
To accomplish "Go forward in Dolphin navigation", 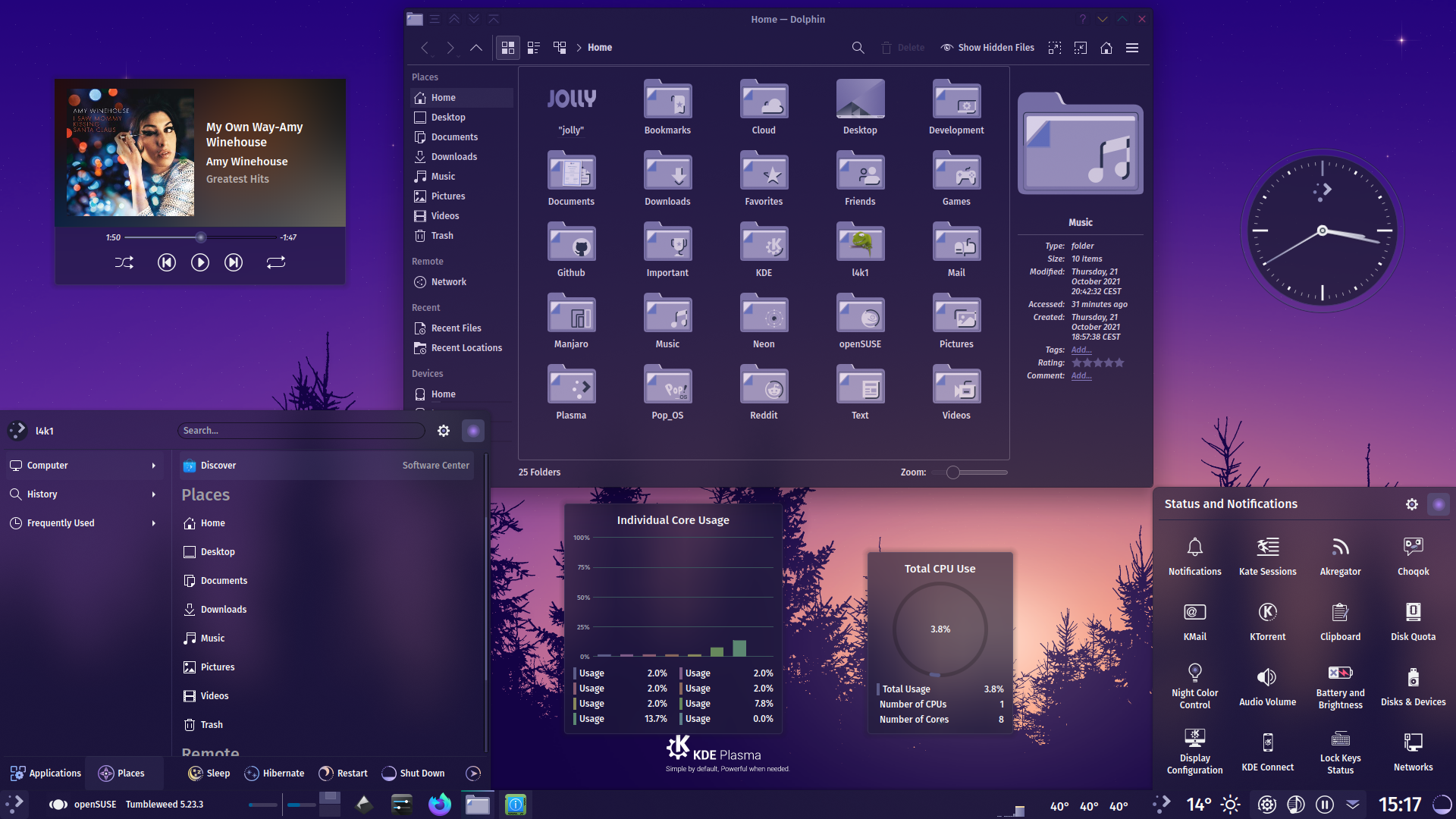I will pyautogui.click(x=450, y=48).
